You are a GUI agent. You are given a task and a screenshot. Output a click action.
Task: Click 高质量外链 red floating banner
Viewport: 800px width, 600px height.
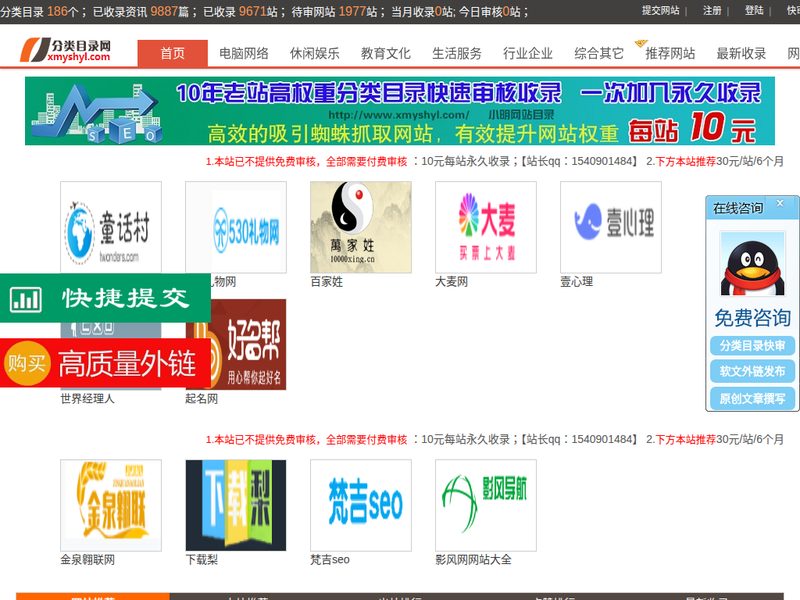(x=105, y=363)
